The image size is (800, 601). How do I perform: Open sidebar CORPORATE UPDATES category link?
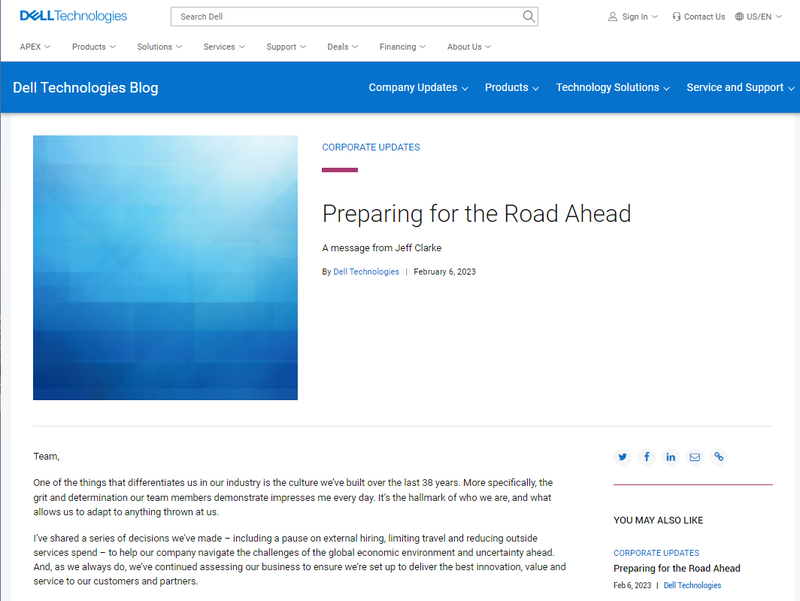656,553
